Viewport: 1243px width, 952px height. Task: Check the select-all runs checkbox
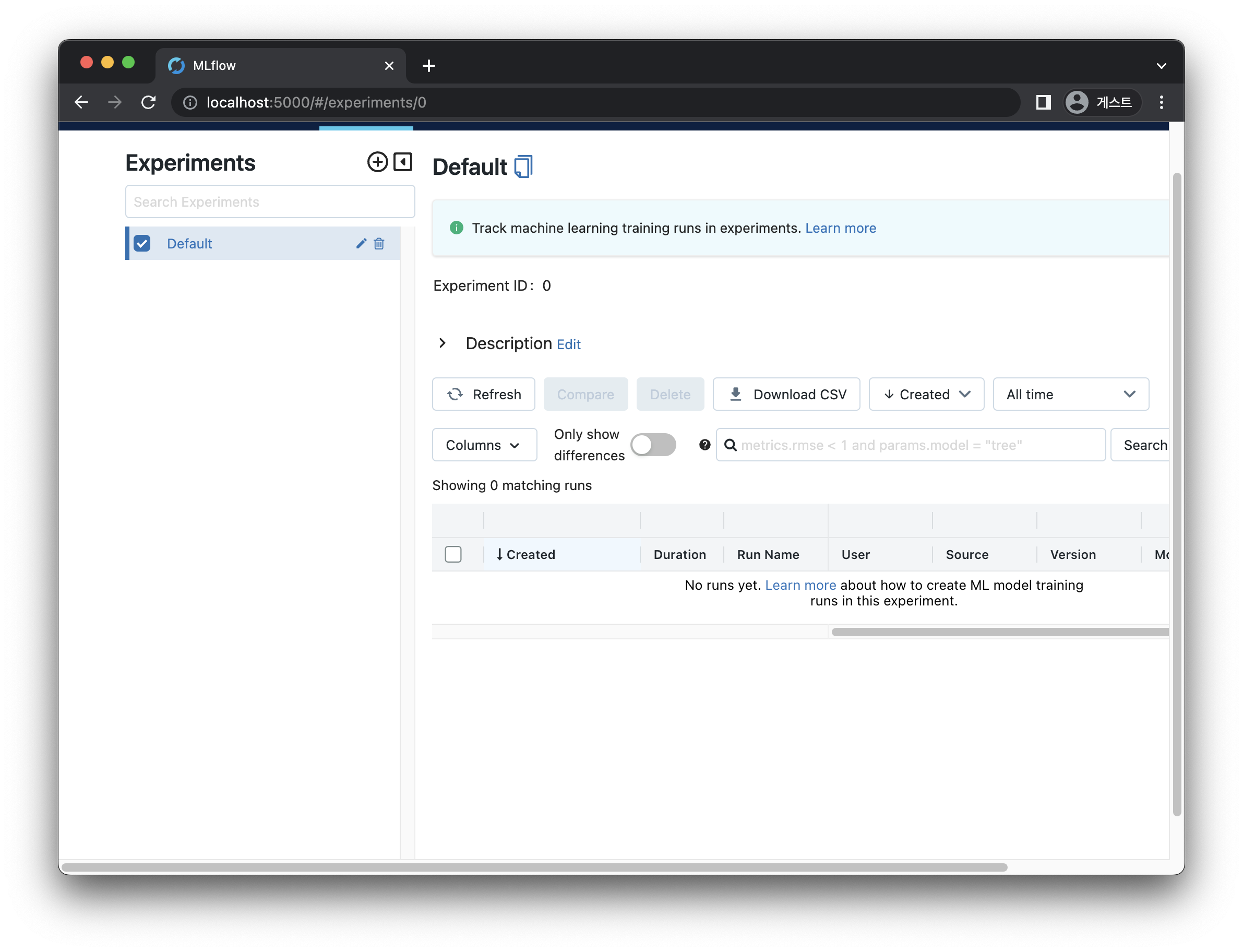click(x=453, y=554)
